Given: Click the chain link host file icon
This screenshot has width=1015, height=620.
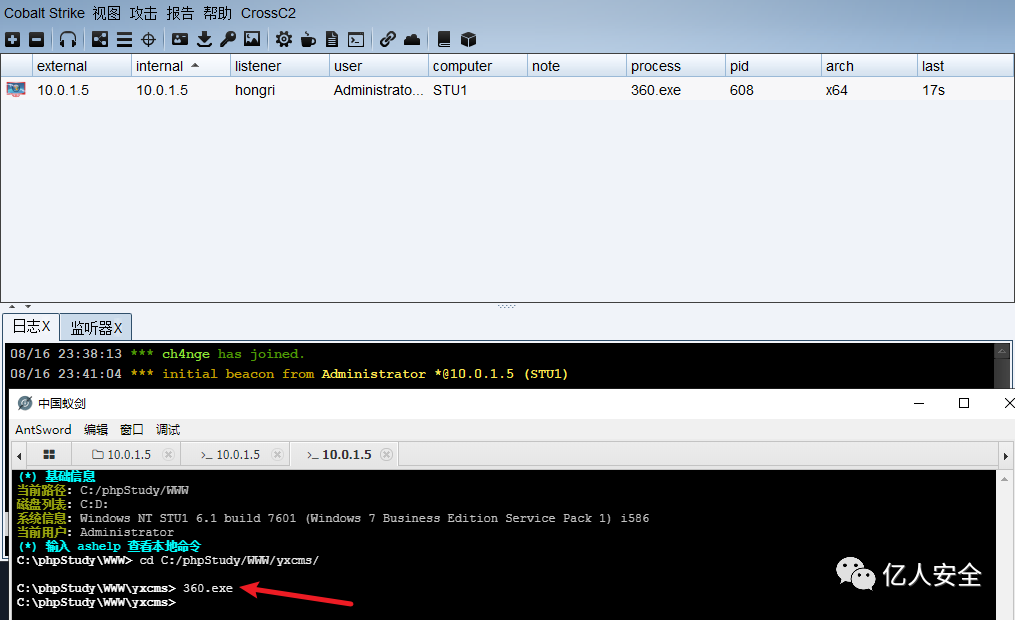Looking at the screenshot, I should (388, 39).
